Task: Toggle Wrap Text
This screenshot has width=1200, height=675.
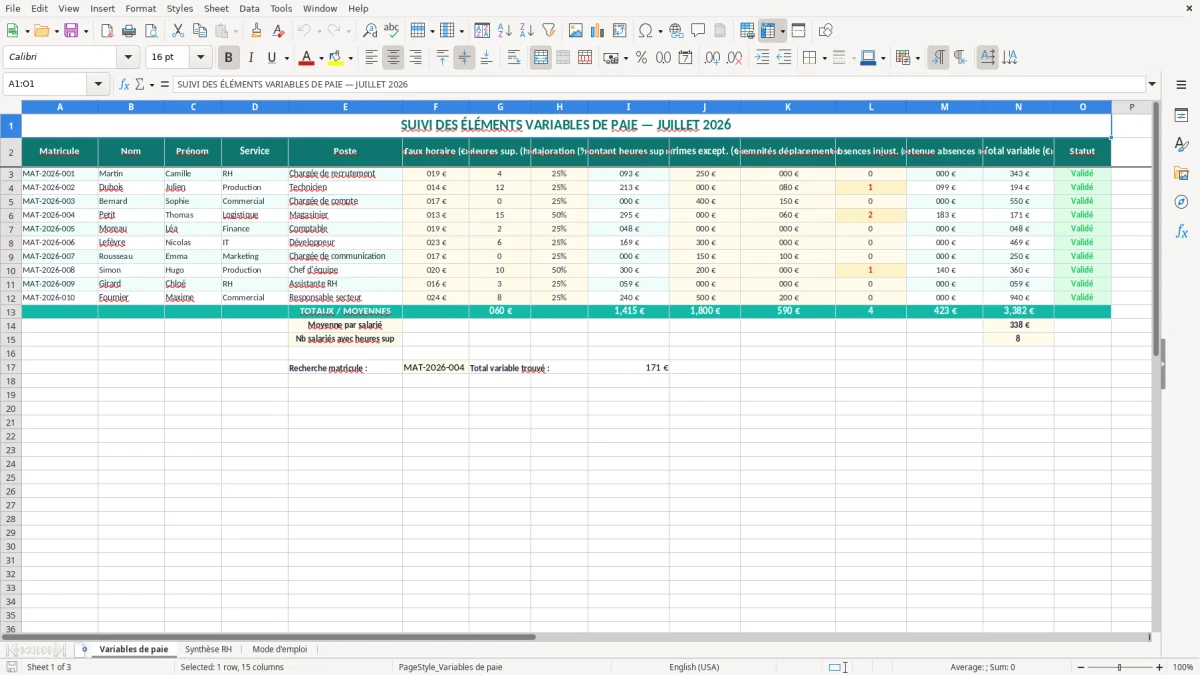Action: (x=514, y=58)
